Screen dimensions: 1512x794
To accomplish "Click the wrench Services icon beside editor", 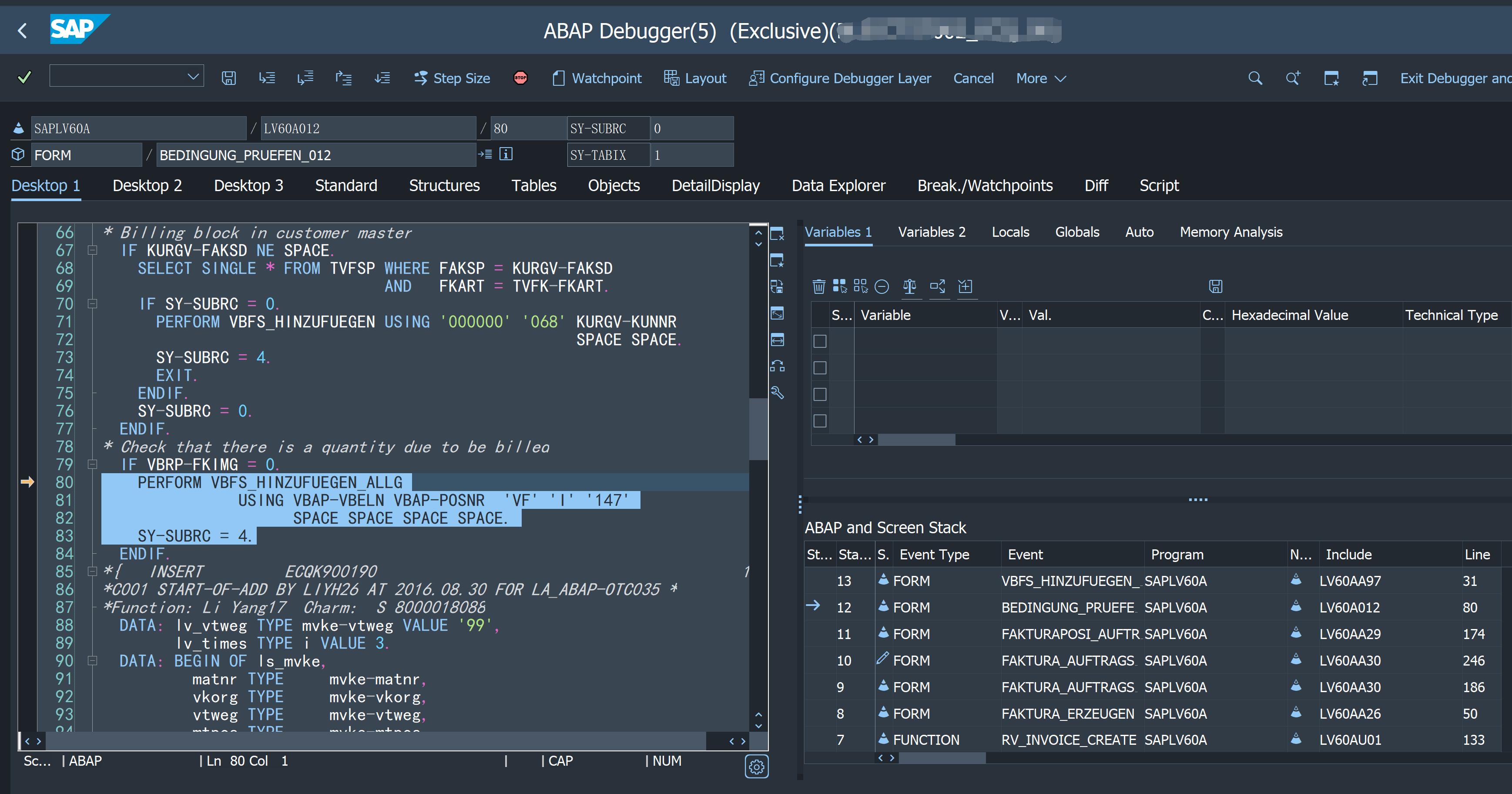I will (777, 392).
